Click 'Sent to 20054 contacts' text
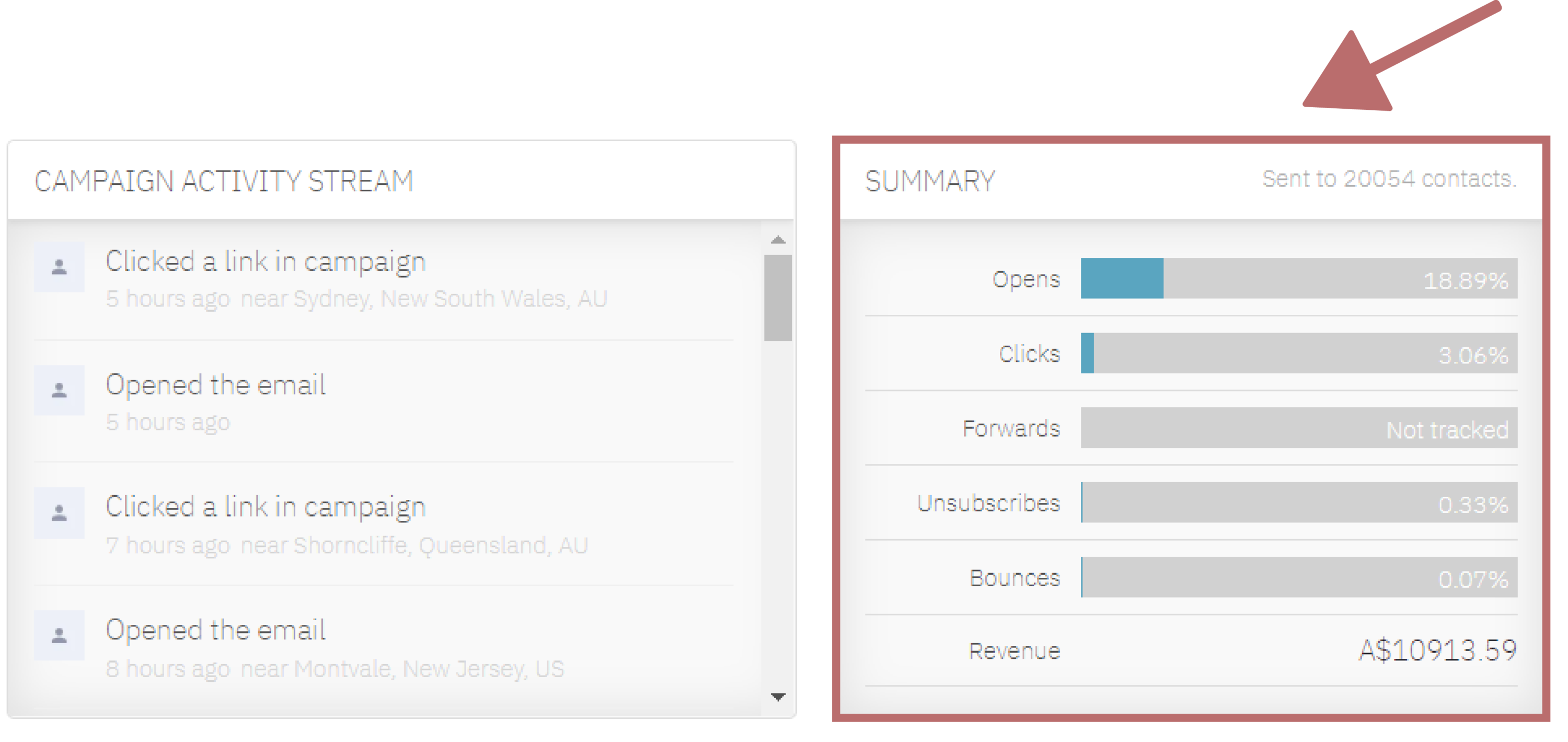Screen dimensions: 1568x742 [1389, 179]
